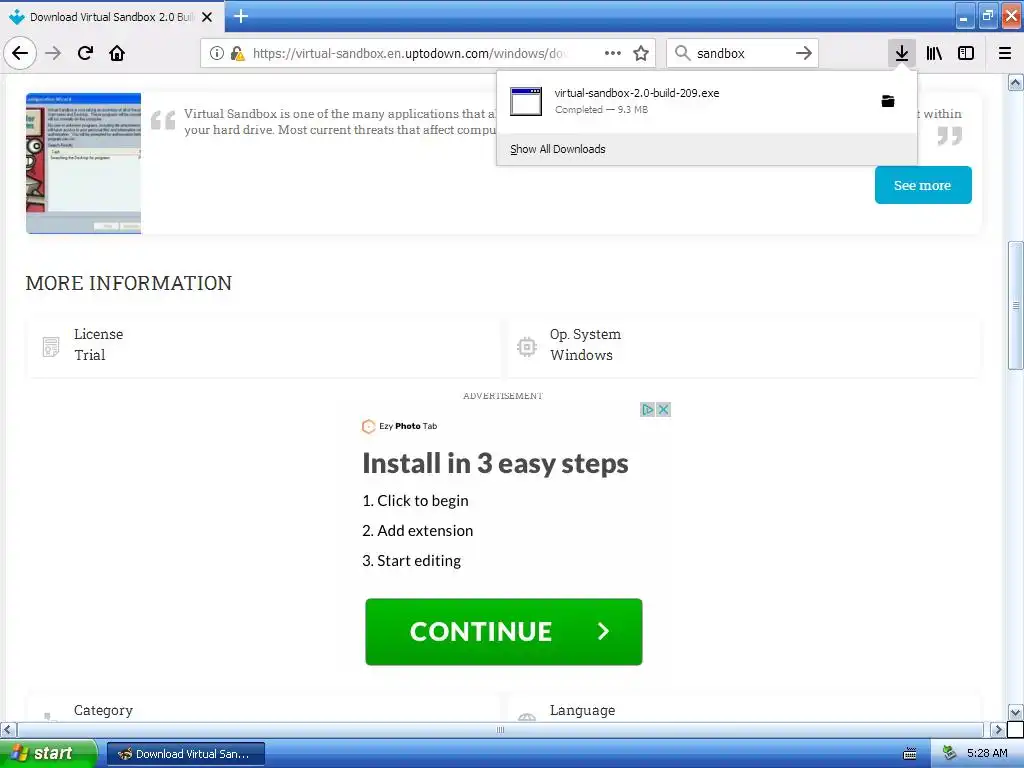The width and height of the screenshot is (1024, 768).
Task: Click the green CONTINUE button
Action: [x=504, y=632]
